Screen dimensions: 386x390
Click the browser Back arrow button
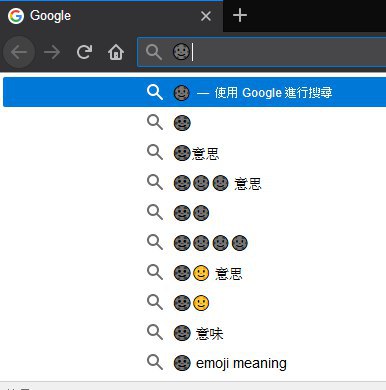pos(19,52)
